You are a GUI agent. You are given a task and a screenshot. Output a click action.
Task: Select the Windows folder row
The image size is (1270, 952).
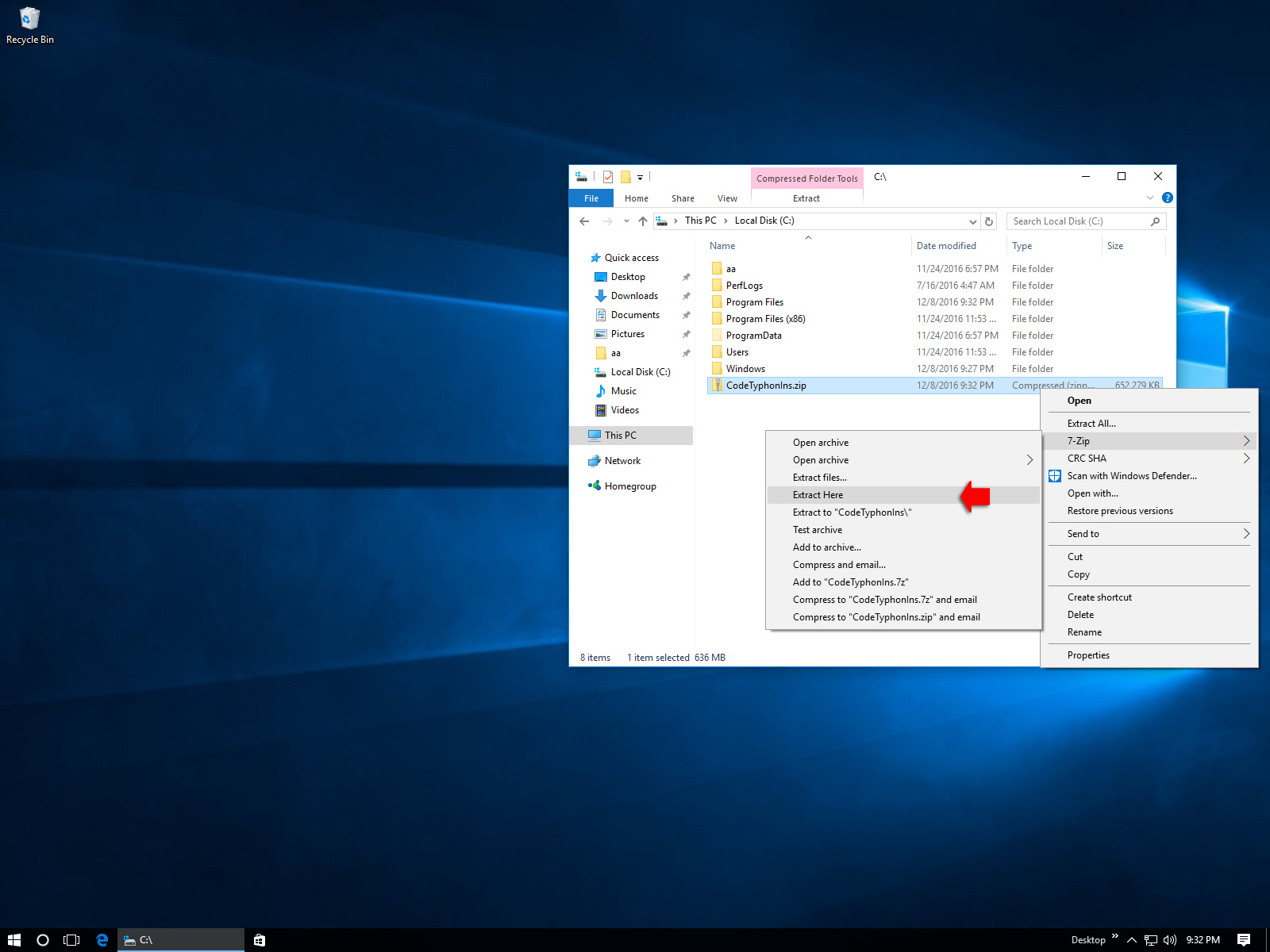coord(934,369)
